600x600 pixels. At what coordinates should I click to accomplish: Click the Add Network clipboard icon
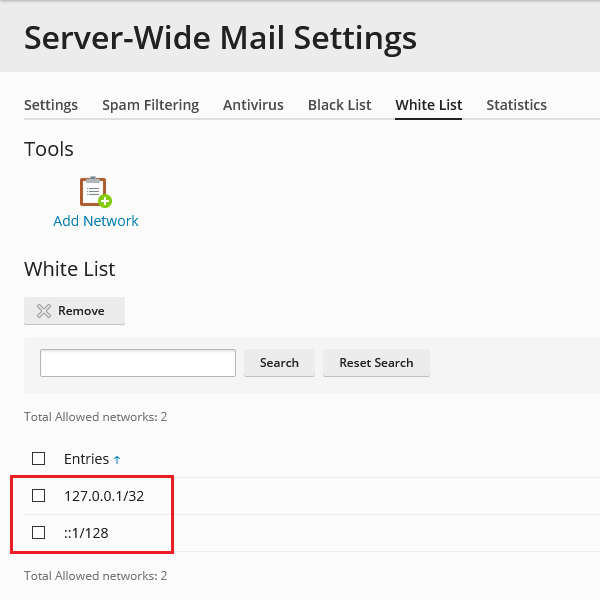95,191
